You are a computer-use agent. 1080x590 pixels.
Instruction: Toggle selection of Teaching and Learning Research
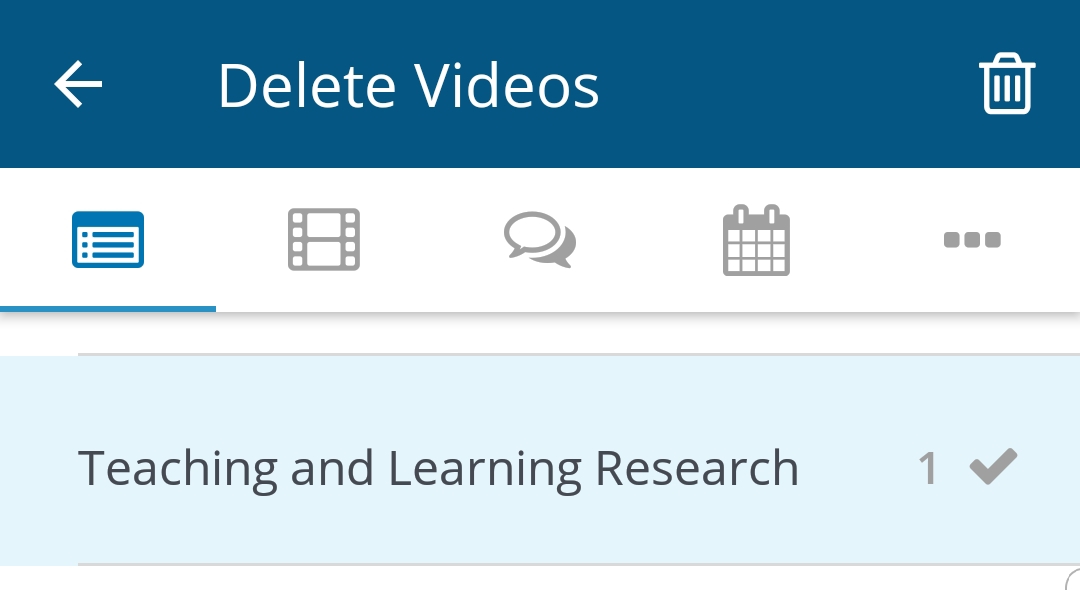438,466
